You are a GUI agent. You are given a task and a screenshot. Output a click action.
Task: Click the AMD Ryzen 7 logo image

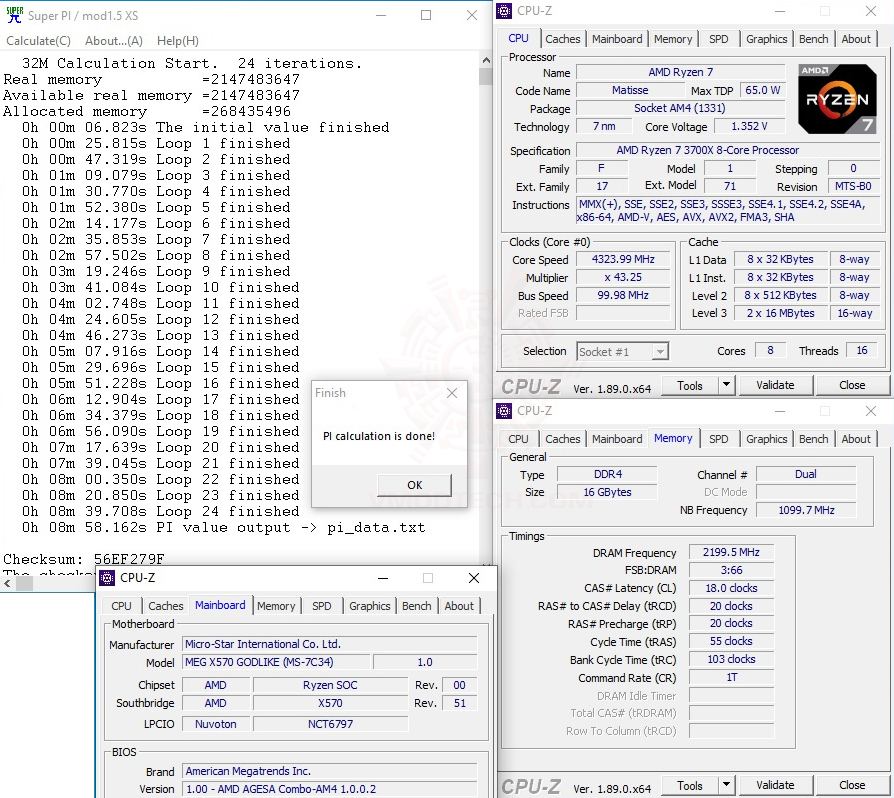(x=837, y=100)
